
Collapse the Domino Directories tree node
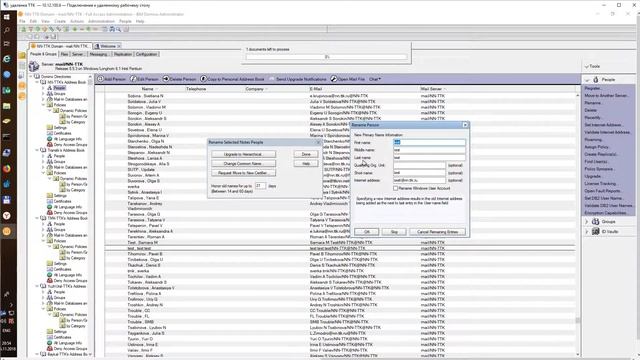(x=31, y=76)
